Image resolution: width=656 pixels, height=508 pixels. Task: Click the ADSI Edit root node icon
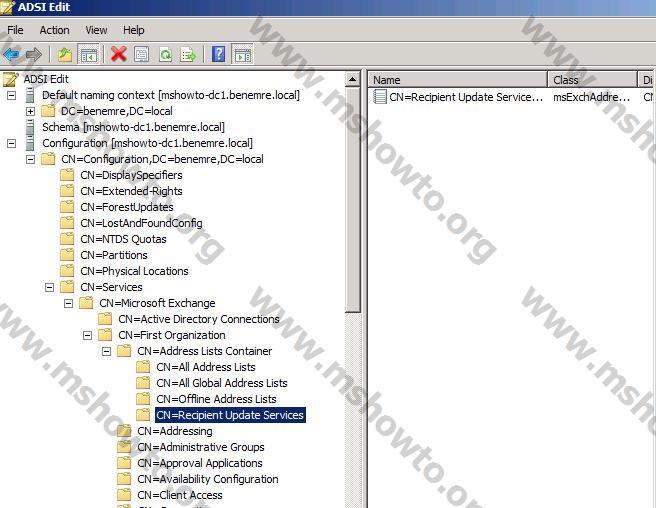(10, 79)
